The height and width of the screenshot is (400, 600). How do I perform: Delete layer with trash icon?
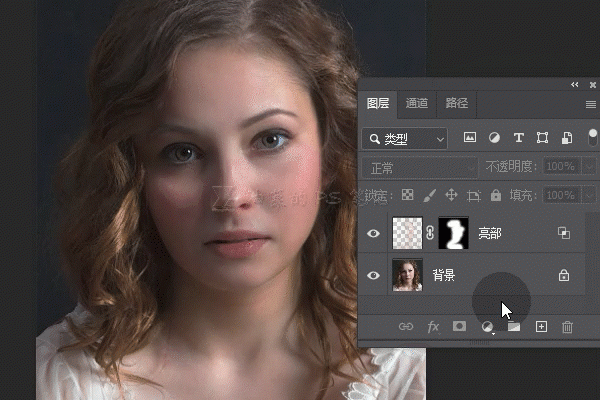click(x=567, y=327)
